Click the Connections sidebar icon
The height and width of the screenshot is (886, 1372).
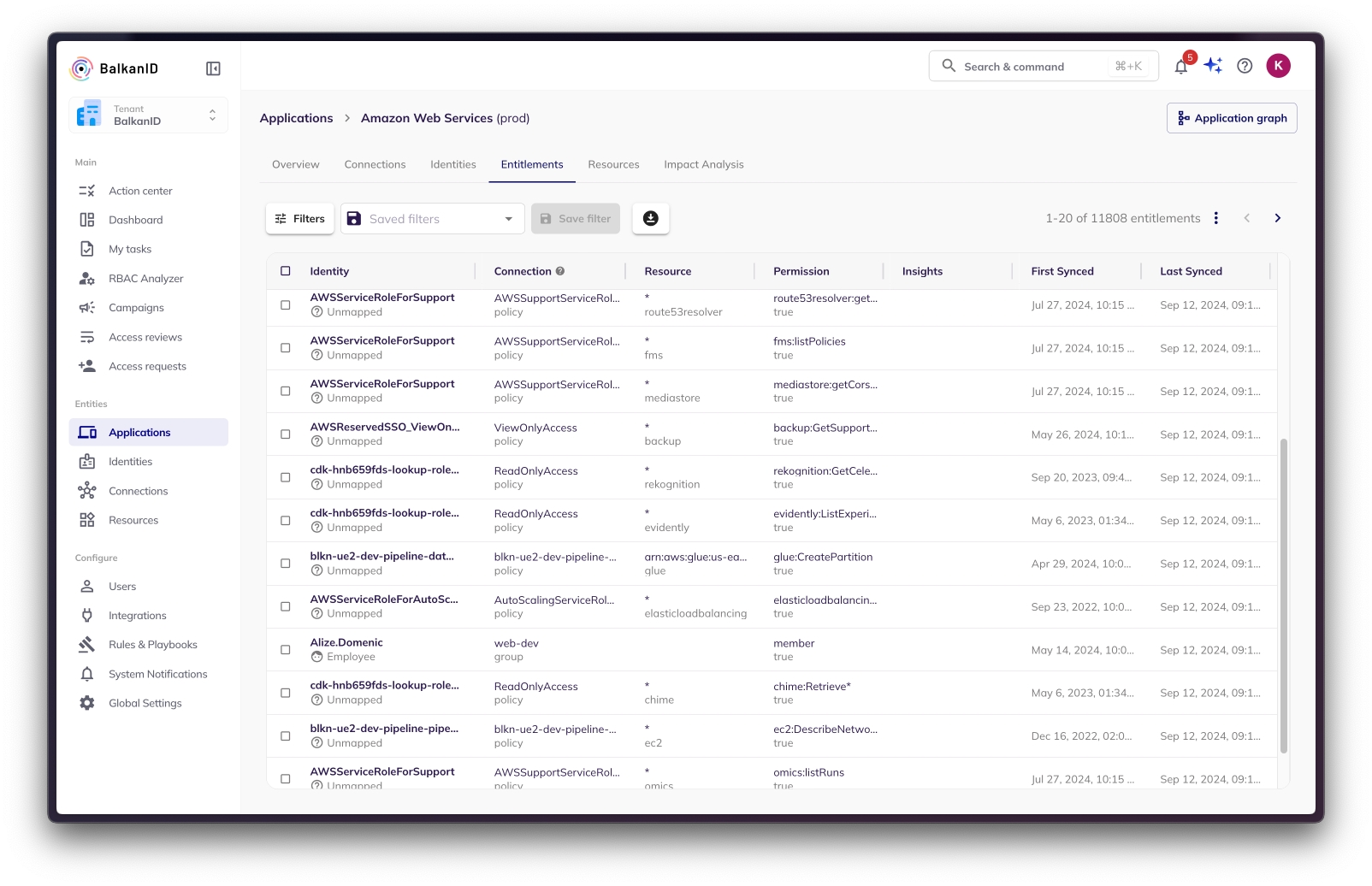click(x=87, y=491)
